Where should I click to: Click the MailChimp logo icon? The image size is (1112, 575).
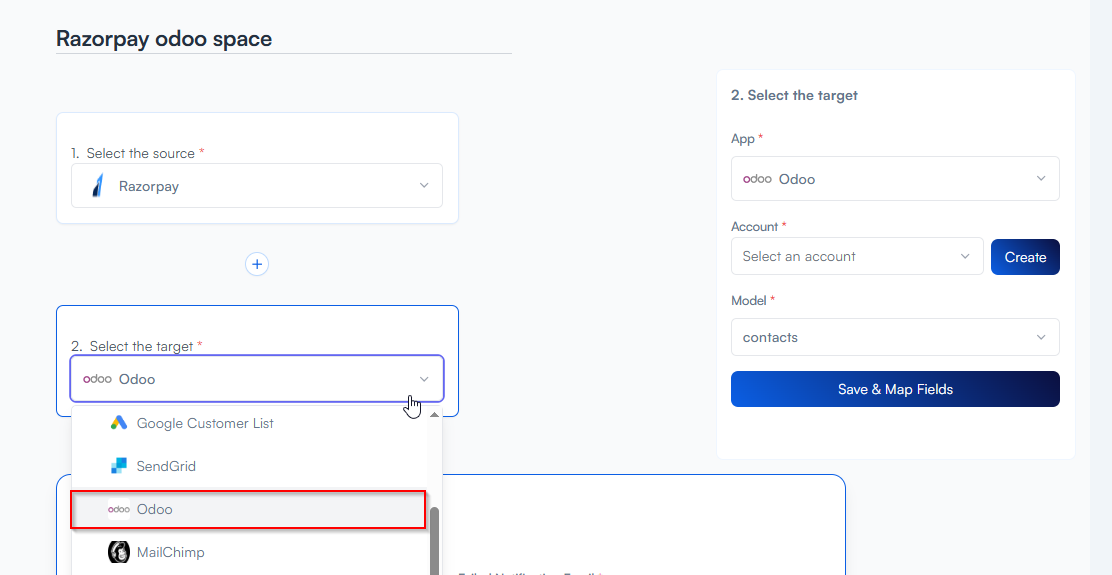[119, 552]
